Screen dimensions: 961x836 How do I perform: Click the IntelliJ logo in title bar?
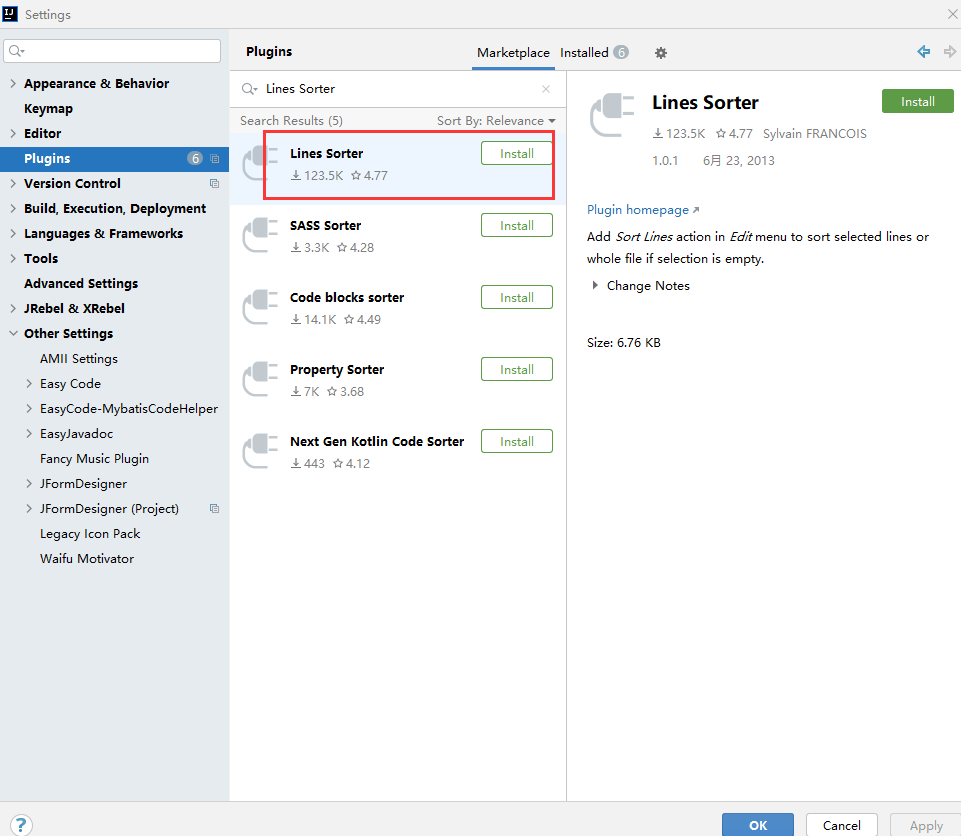pos(10,13)
